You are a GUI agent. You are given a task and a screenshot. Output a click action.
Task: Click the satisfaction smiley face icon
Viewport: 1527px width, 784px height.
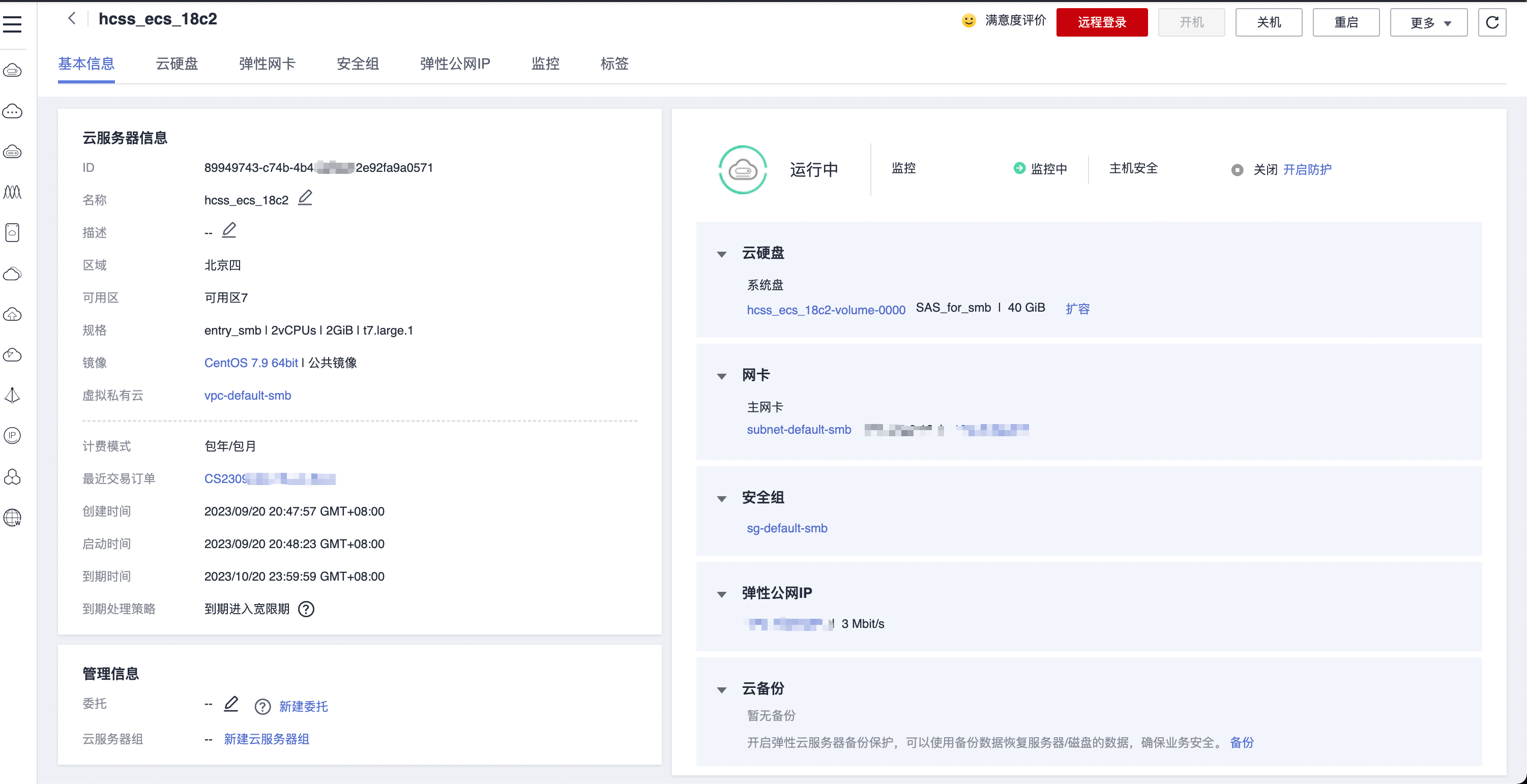pos(968,21)
